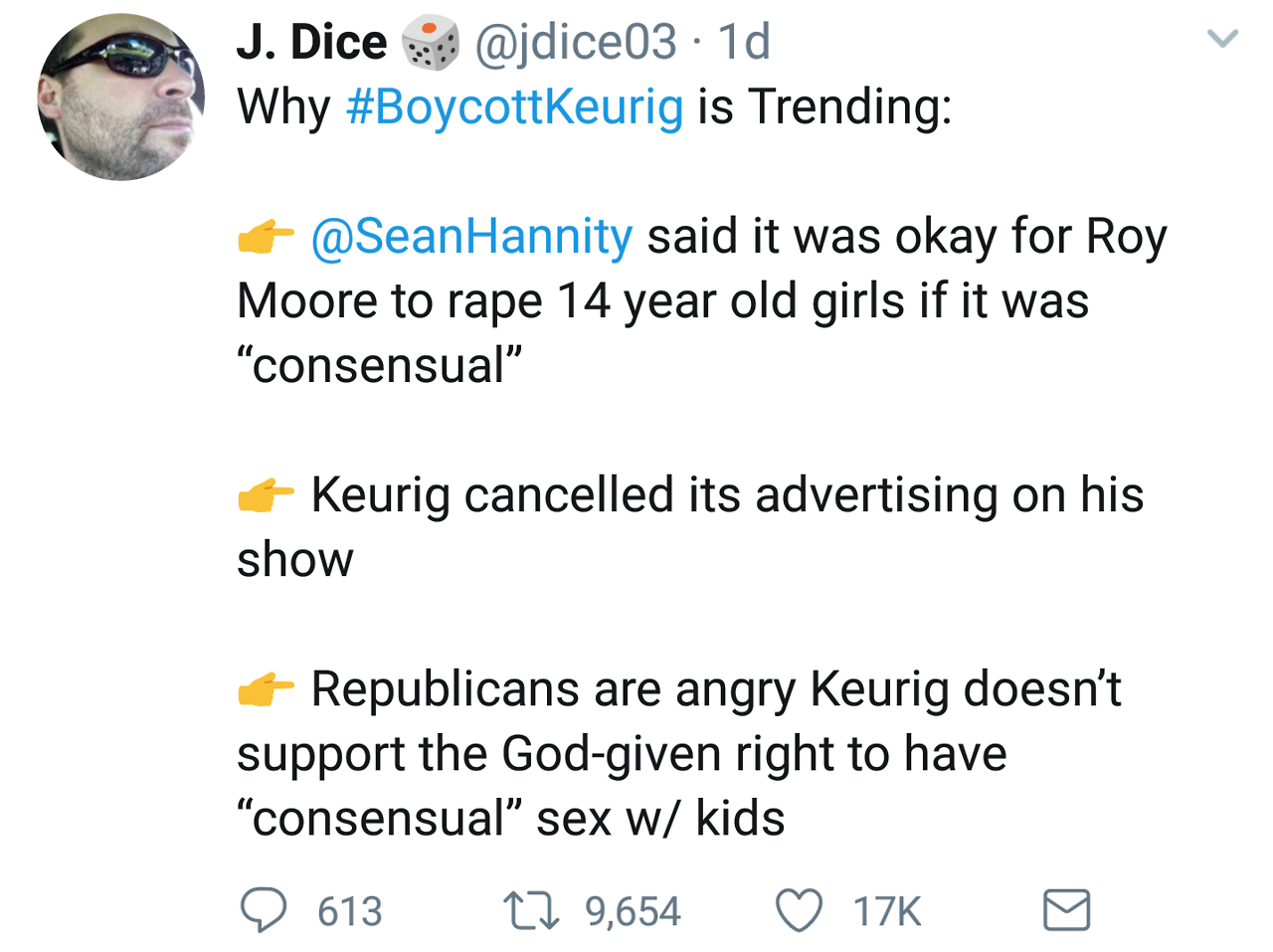Click the 613 replies count

click(x=350, y=911)
